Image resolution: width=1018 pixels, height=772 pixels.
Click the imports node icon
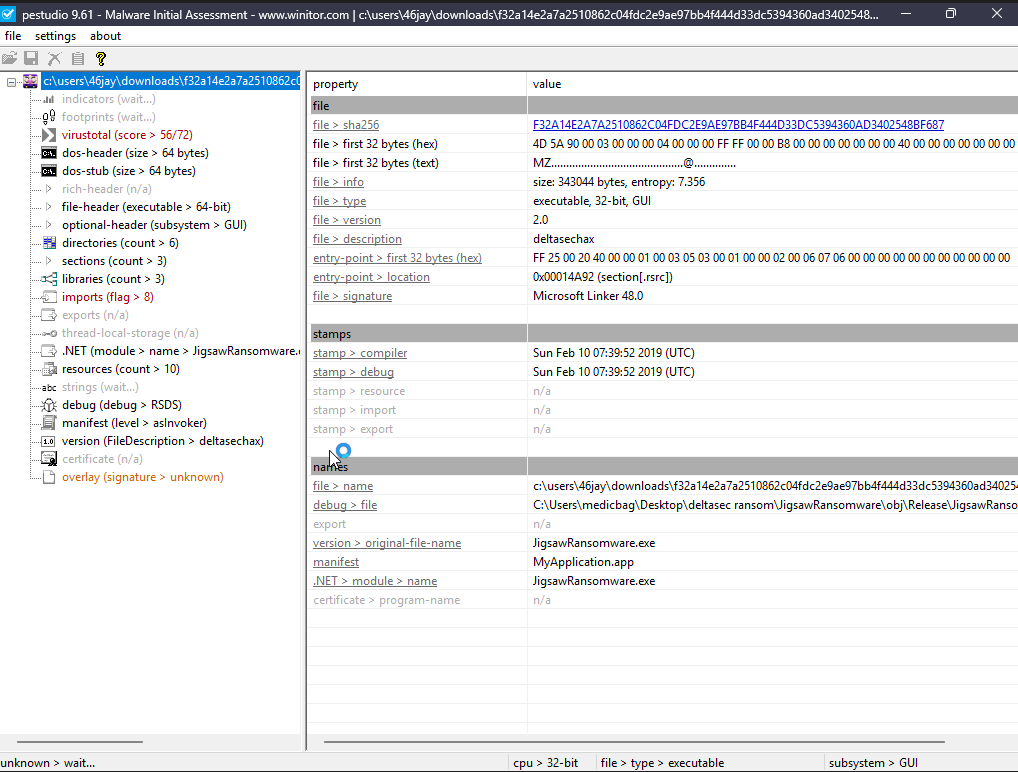(49, 297)
